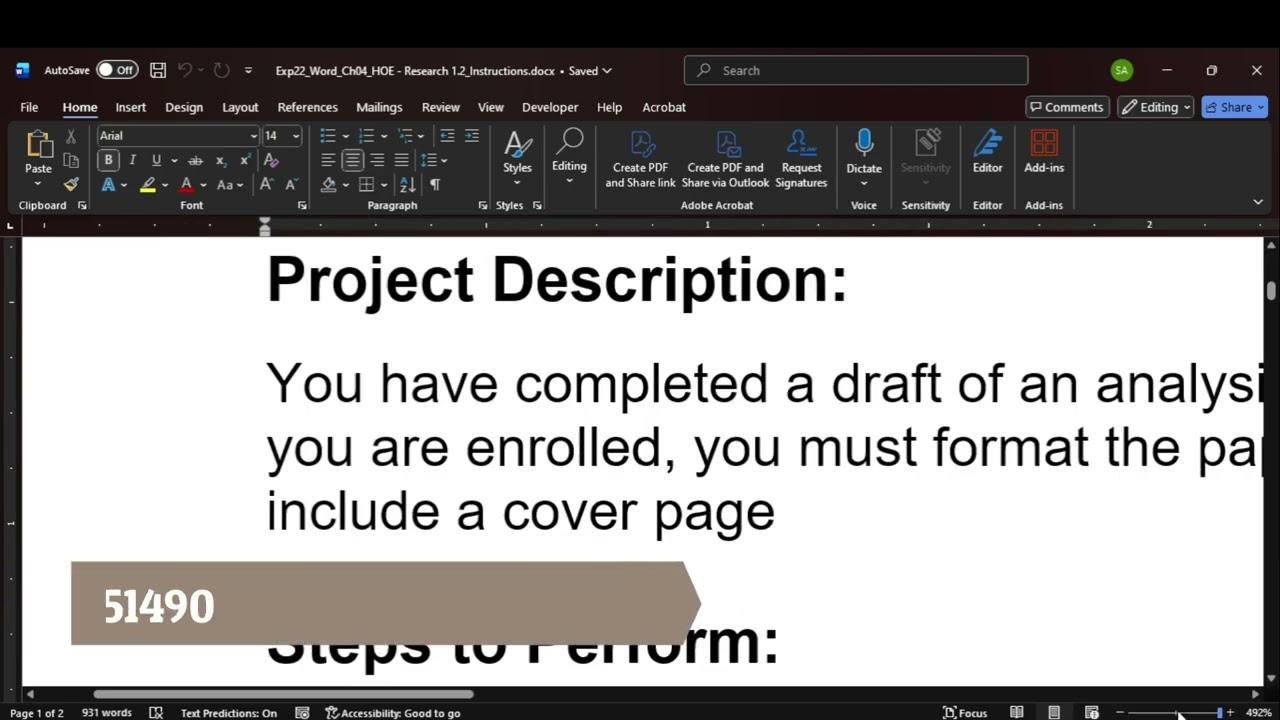The width and height of the screenshot is (1280, 720).
Task: Click the Share button
Action: point(1235,107)
